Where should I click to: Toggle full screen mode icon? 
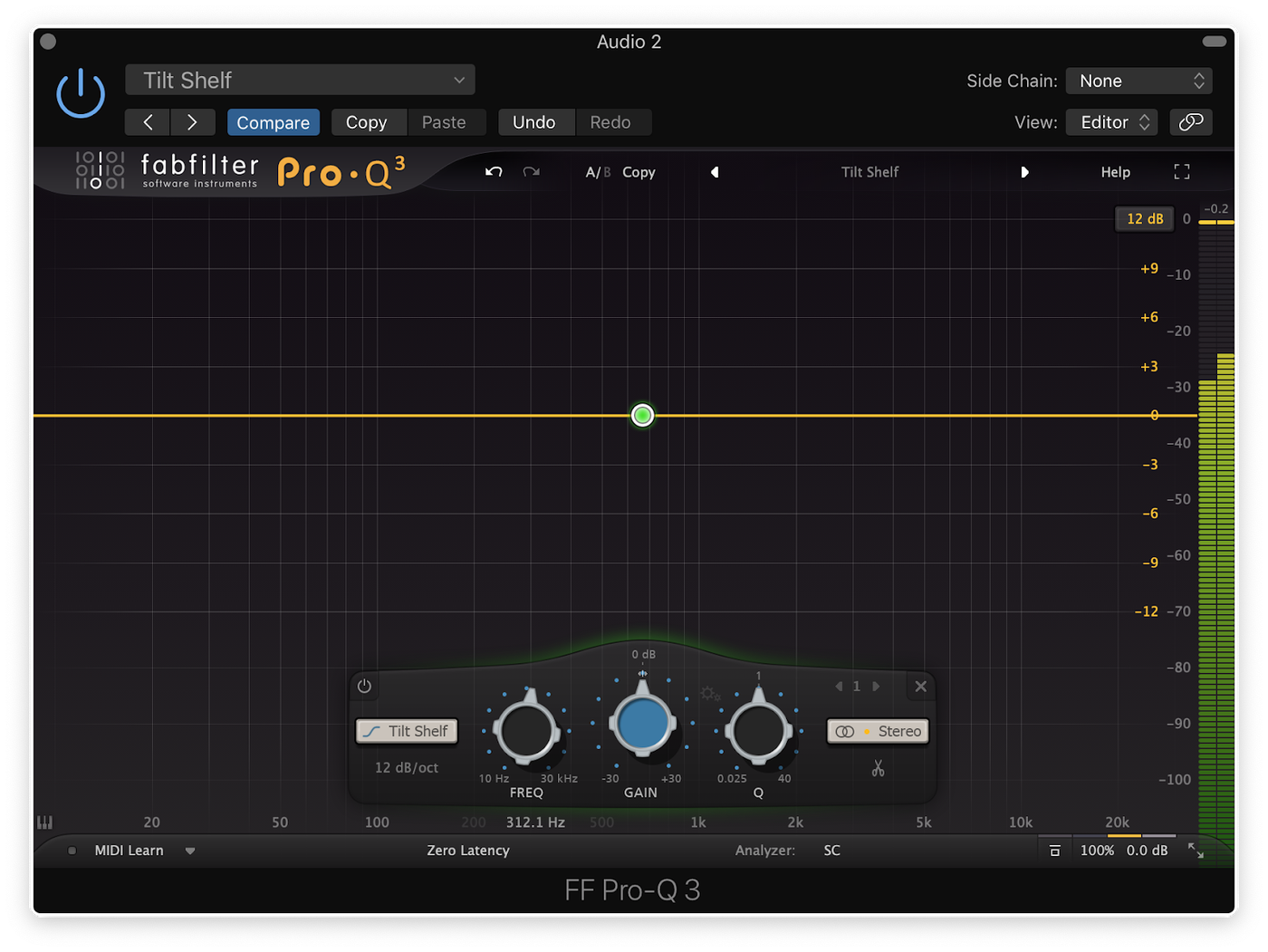[1182, 172]
